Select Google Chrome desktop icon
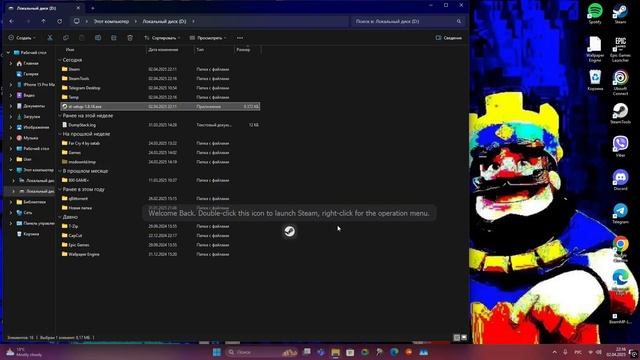The image size is (640, 360). click(x=620, y=249)
